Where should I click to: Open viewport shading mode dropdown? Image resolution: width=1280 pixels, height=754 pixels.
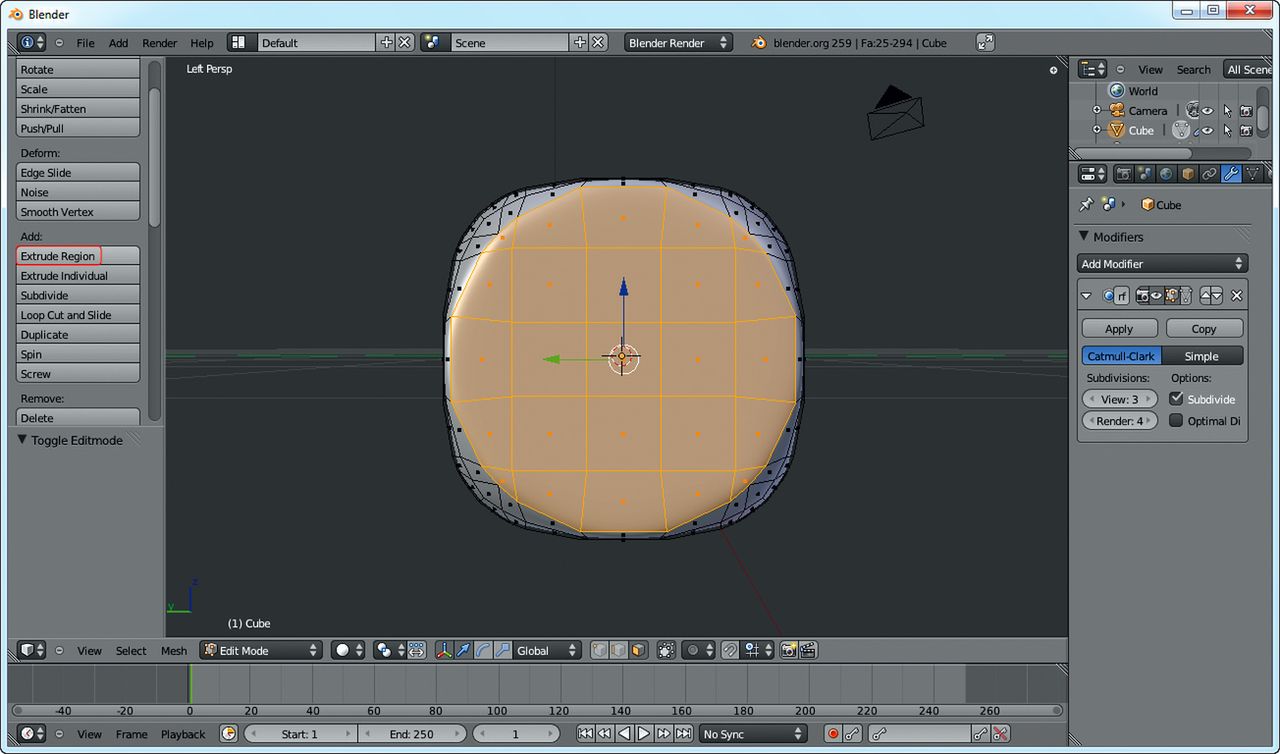[x=348, y=650]
